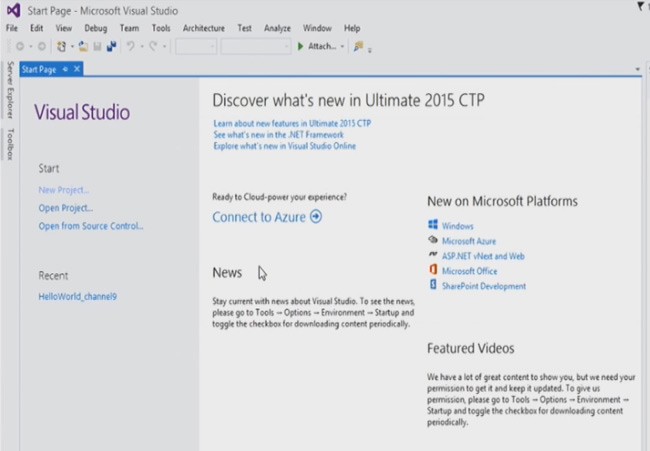
Task: Expand the Attach button dropdown arrow
Action: (x=342, y=46)
